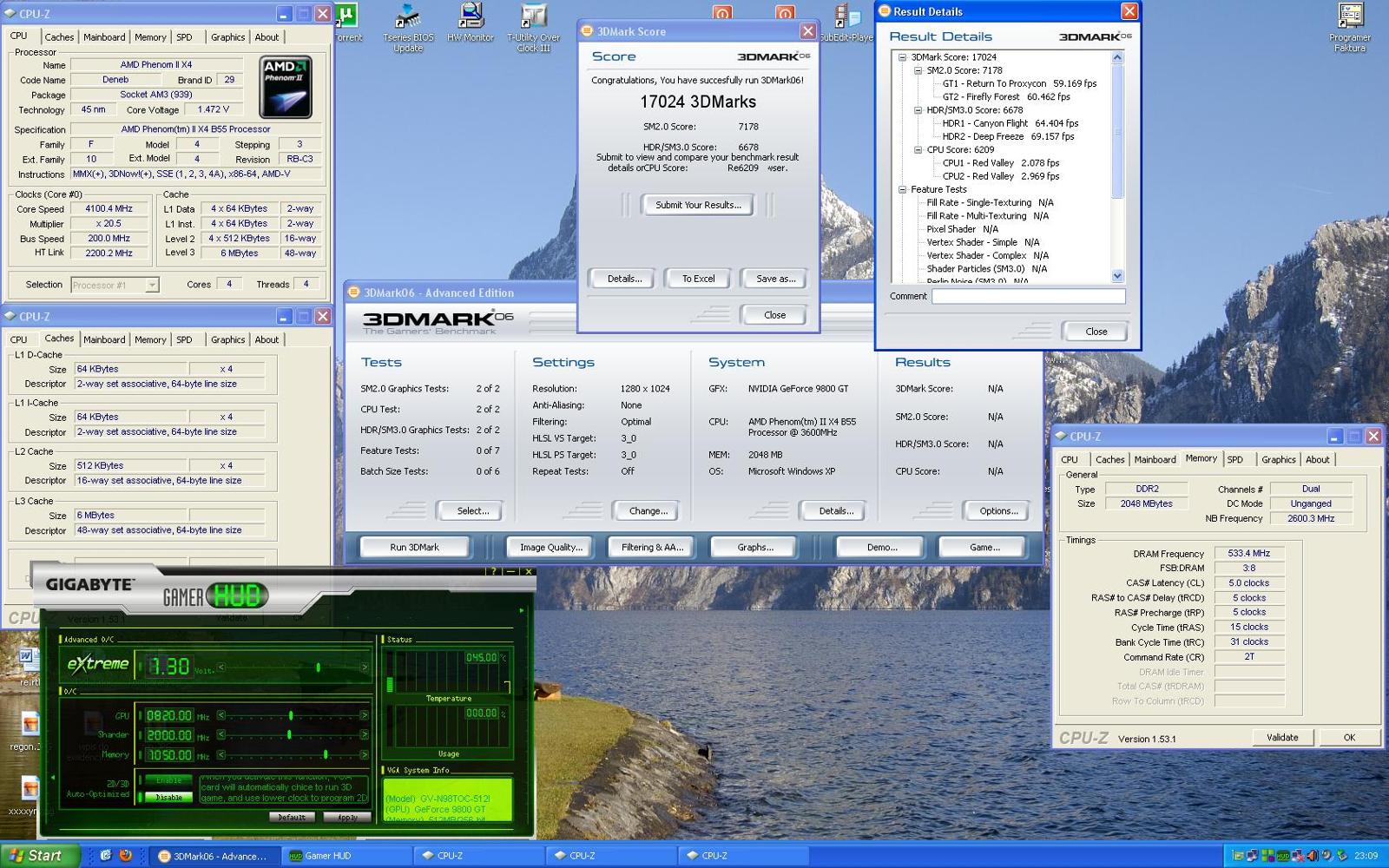The height and width of the screenshot is (868, 1389).
Task: Click the Result Details scroll-down arrow
Action: (x=1117, y=276)
